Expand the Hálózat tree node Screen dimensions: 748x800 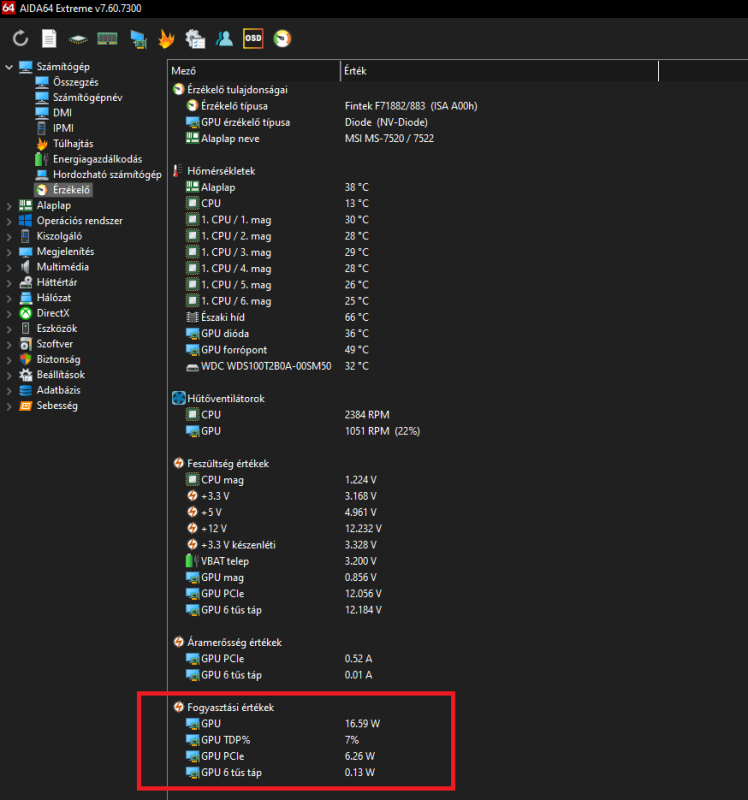coord(9,298)
